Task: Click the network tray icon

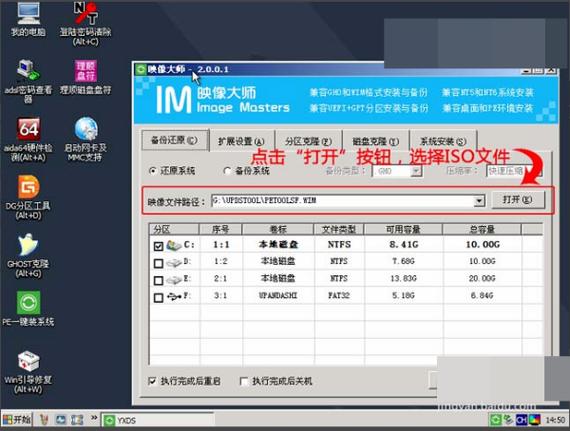Action: click(508, 420)
